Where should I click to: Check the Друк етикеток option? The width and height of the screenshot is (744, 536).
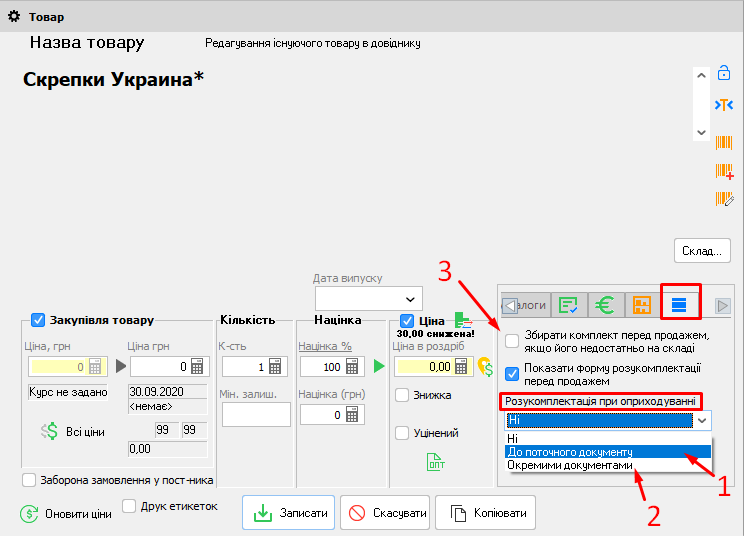point(129,506)
